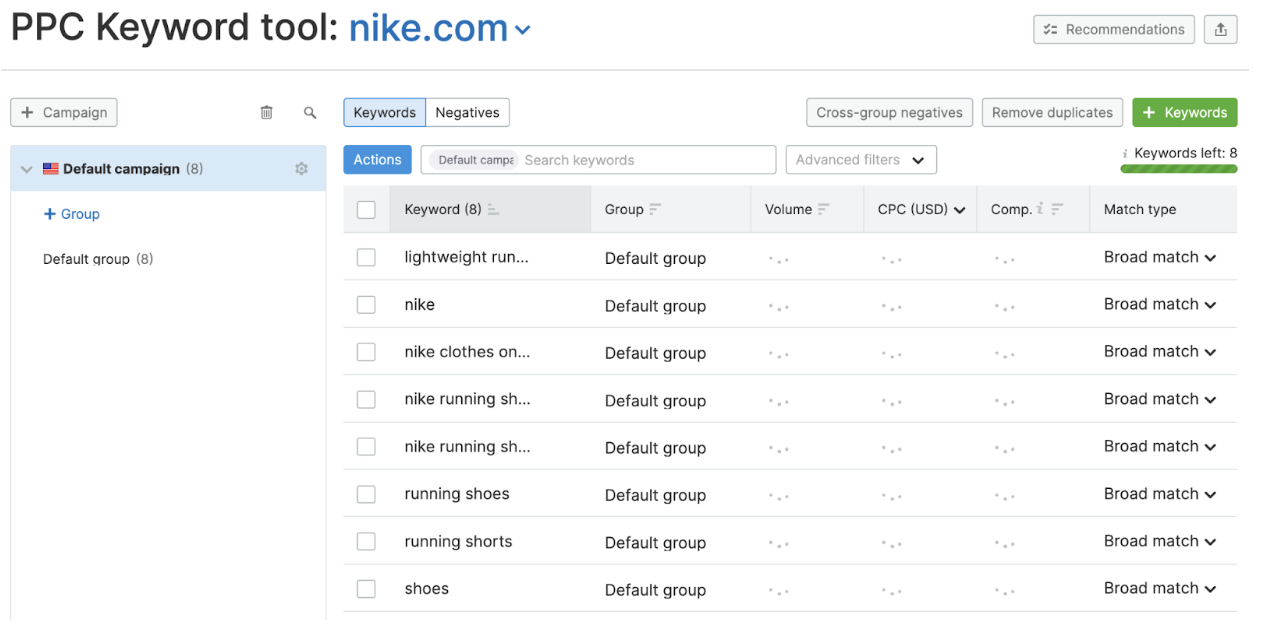
Task: Click the trash icon in campaign panel
Action: click(266, 113)
